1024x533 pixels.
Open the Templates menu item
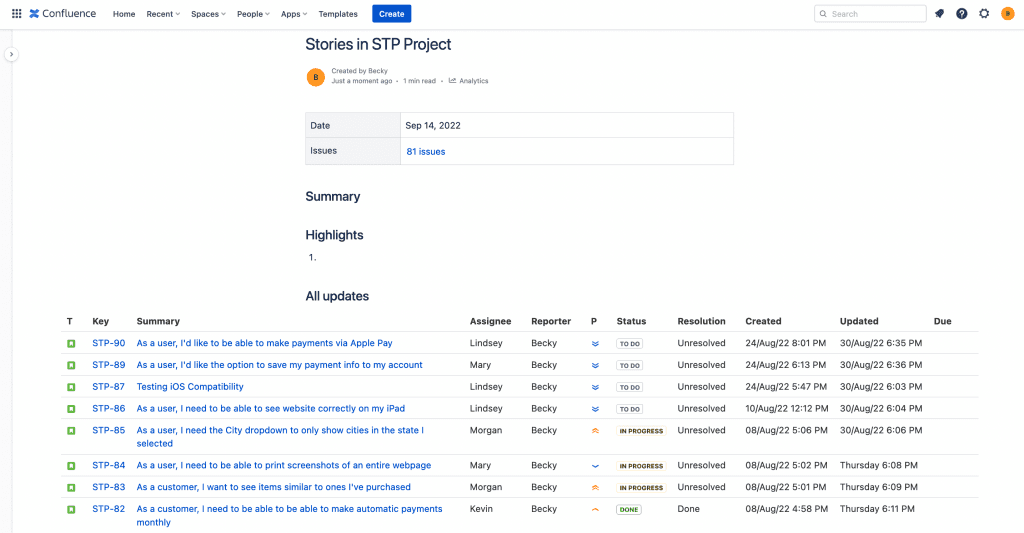point(338,14)
